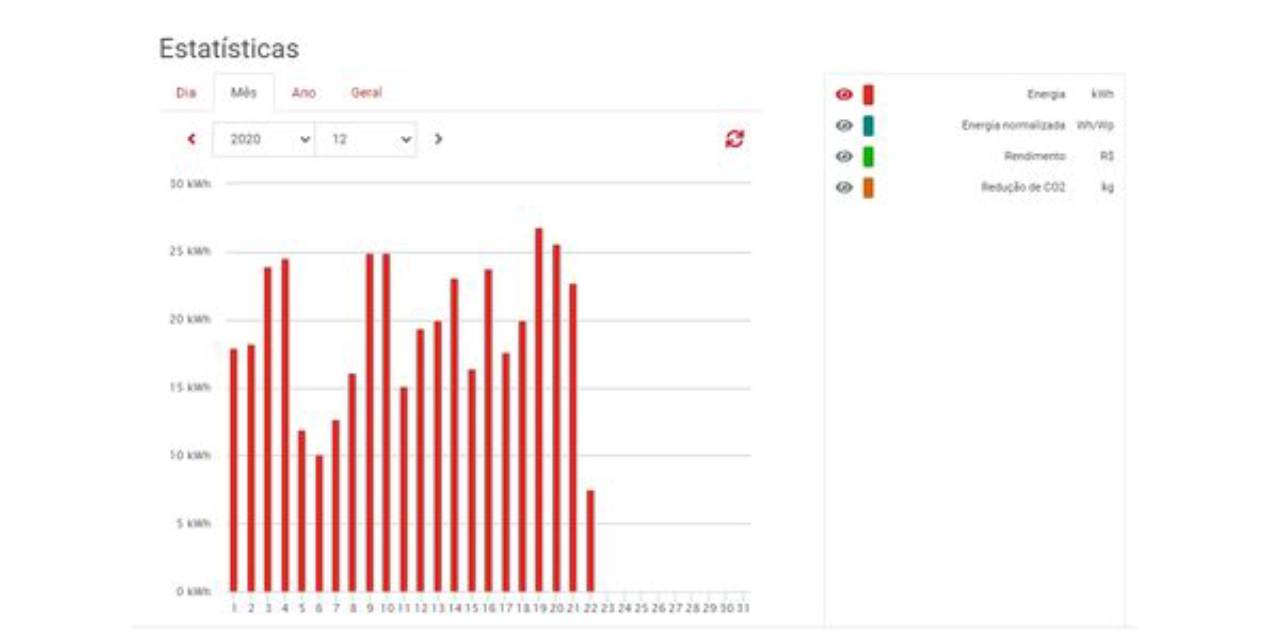Click the bar for day 22
Viewport: 1280px width, 640px height.
tap(590, 540)
